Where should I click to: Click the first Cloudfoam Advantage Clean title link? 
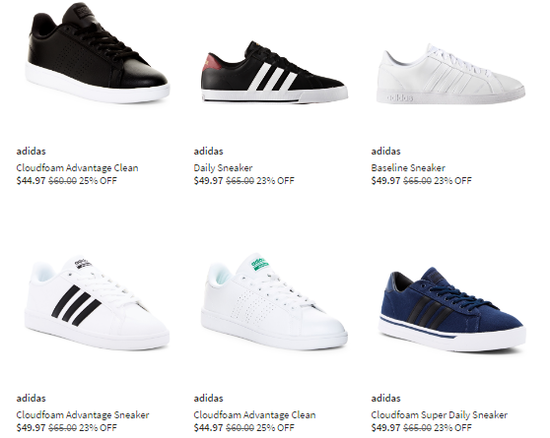click(x=78, y=168)
